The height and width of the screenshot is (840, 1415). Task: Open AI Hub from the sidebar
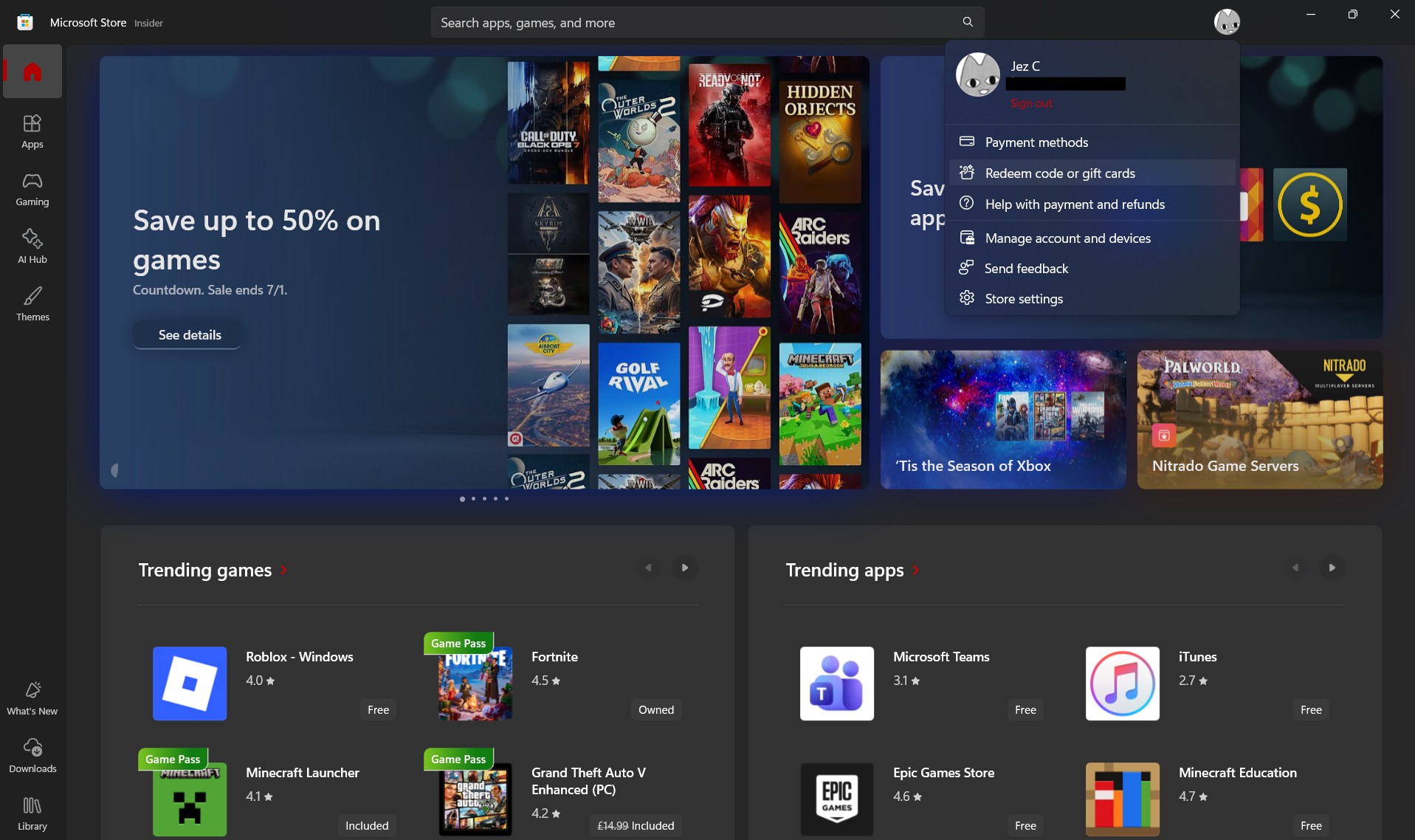coord(32,247)
